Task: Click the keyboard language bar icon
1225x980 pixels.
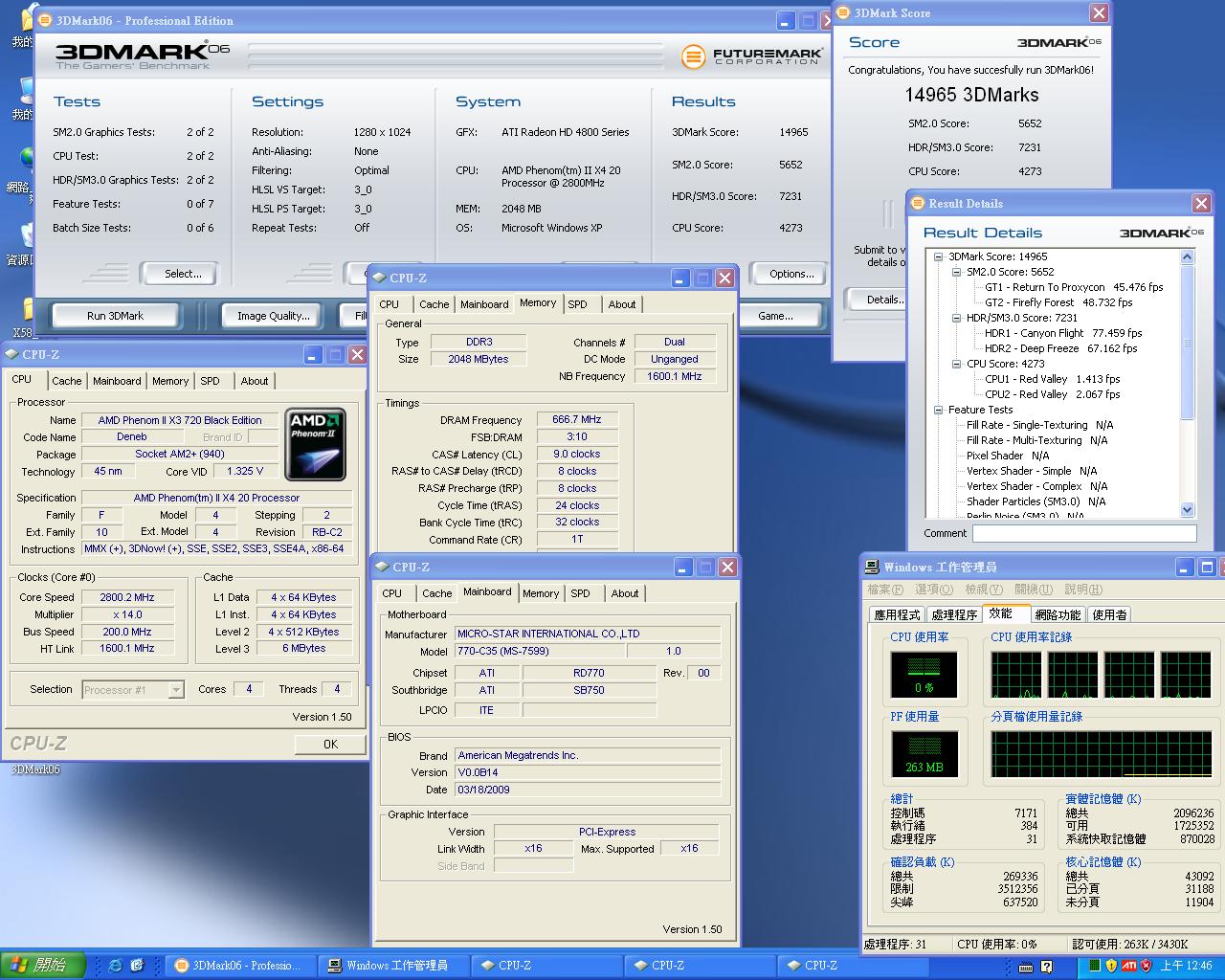Action: click(x=1027, y=967)
